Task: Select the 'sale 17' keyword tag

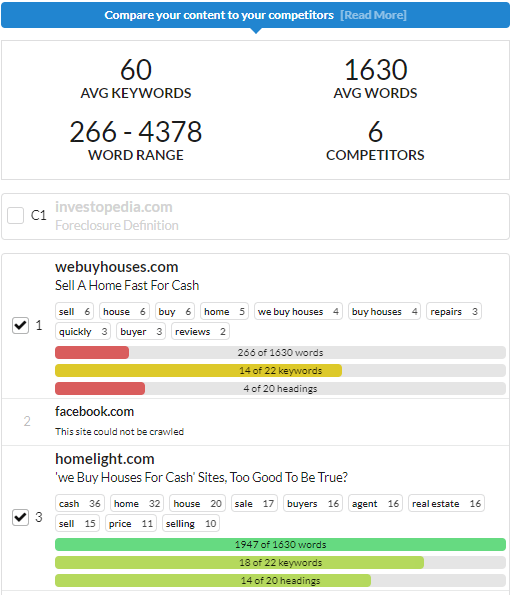Action: 254,504
